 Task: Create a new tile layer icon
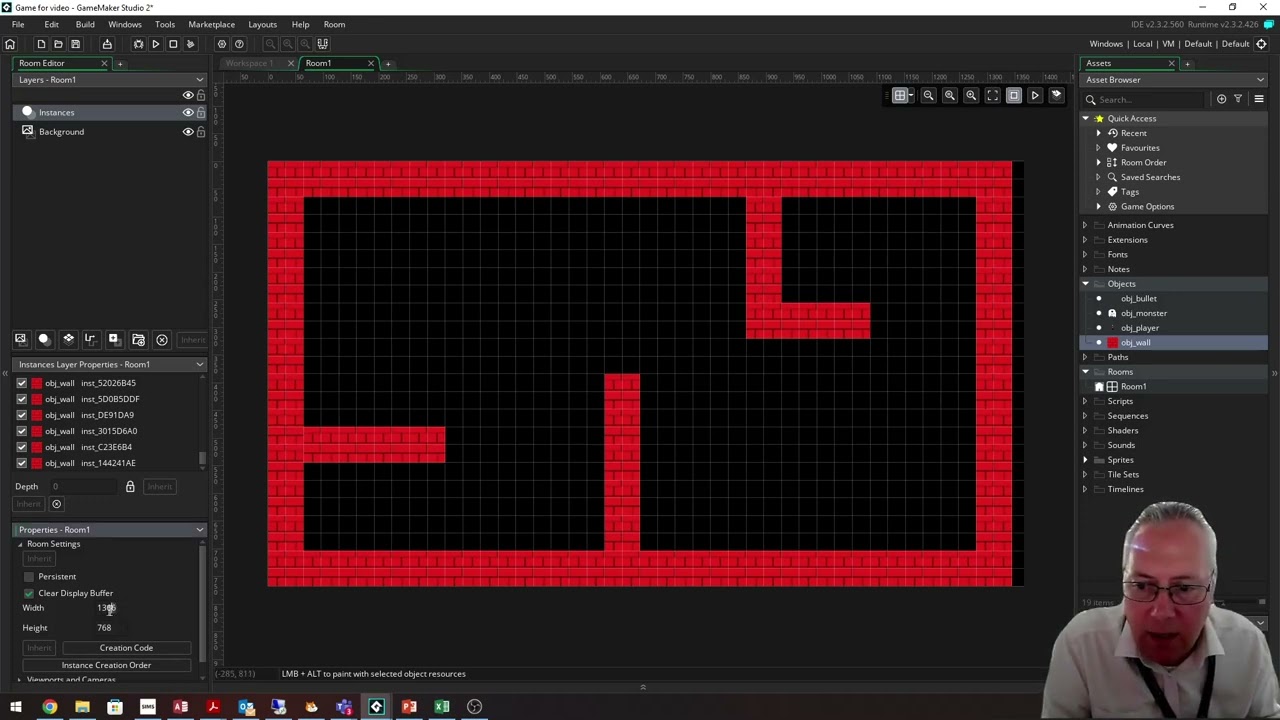coord(68,340)
